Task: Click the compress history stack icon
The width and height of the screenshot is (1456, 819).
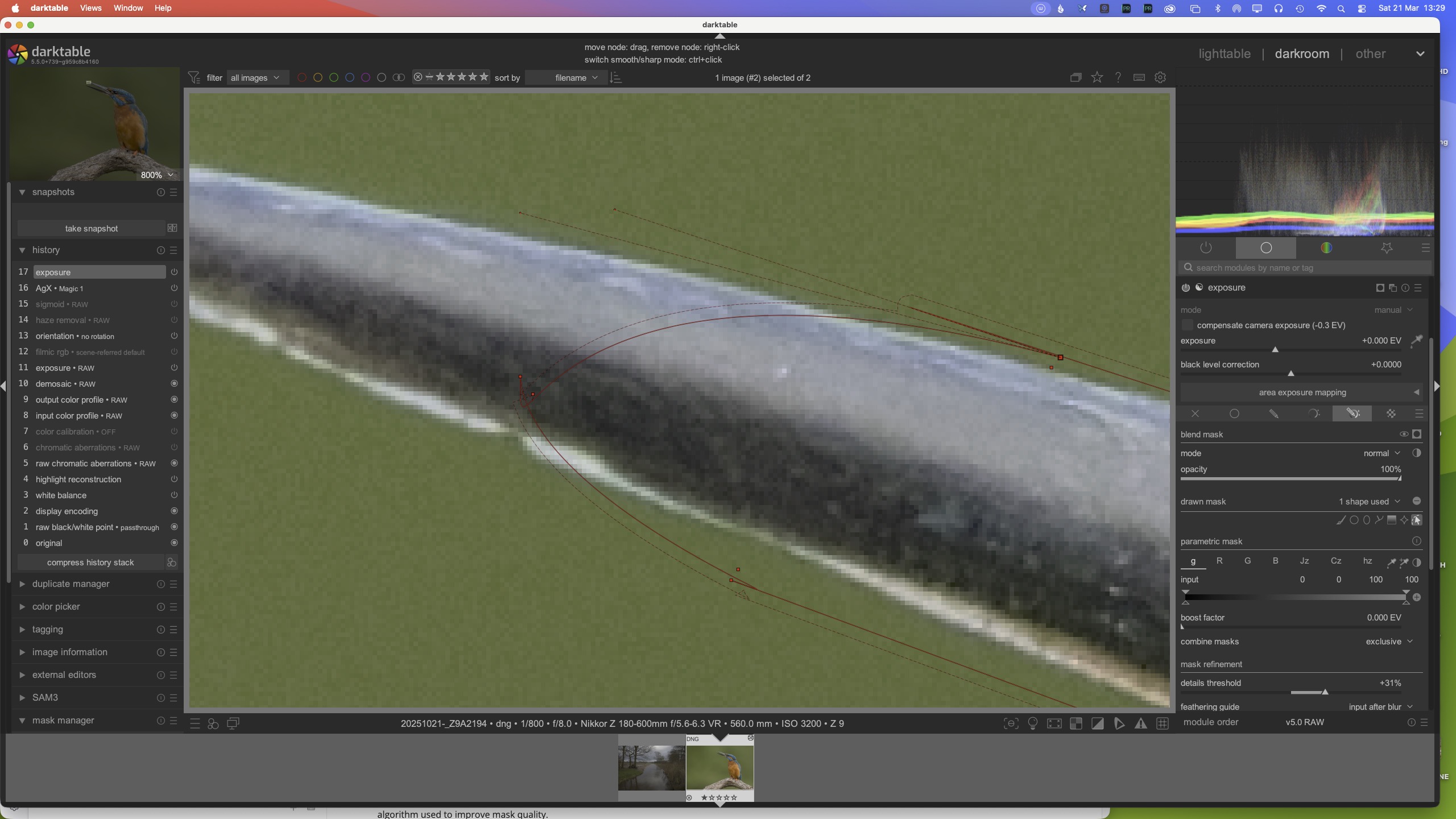Action: (171, 562)
